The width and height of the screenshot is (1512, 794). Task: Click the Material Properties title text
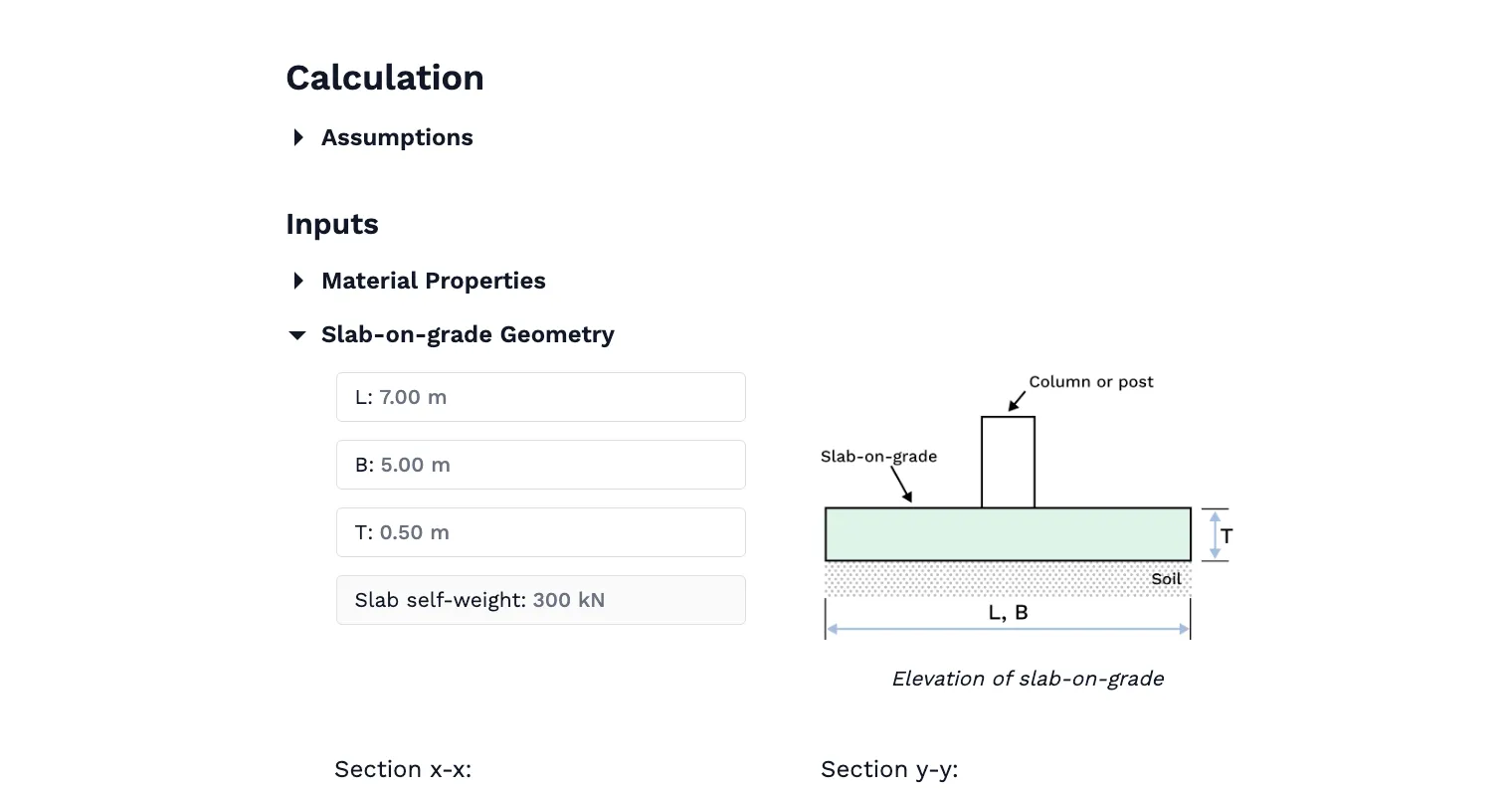click(433, 281)
